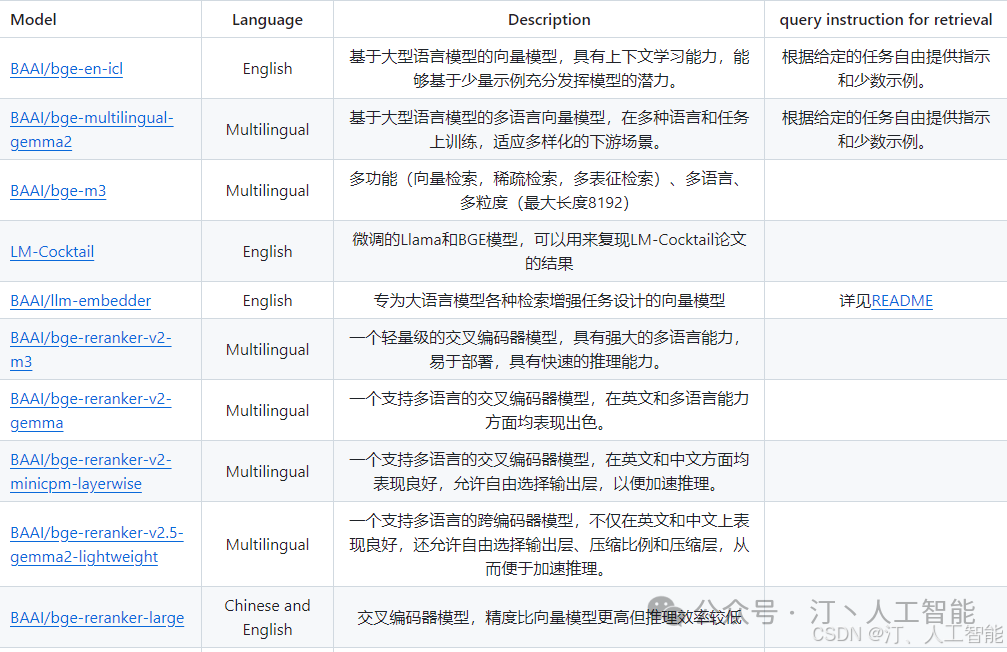Click the v2.5-gemma2-lightweight description text
This screenshot has width=1007, height=652.
pyautogui.click(x=549, y=545)
